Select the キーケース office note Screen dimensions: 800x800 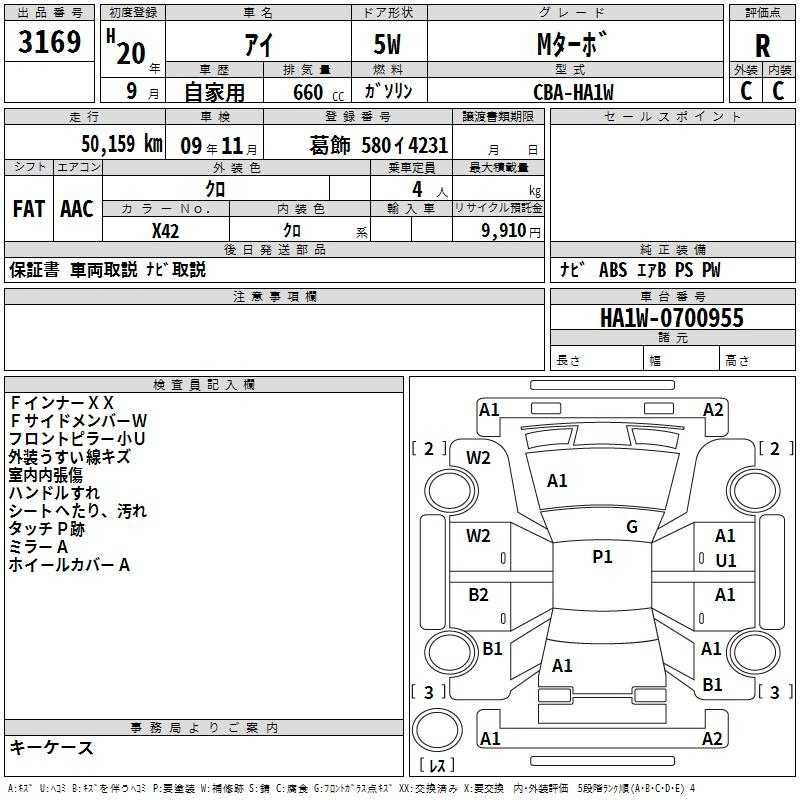[x=52, y=748]
